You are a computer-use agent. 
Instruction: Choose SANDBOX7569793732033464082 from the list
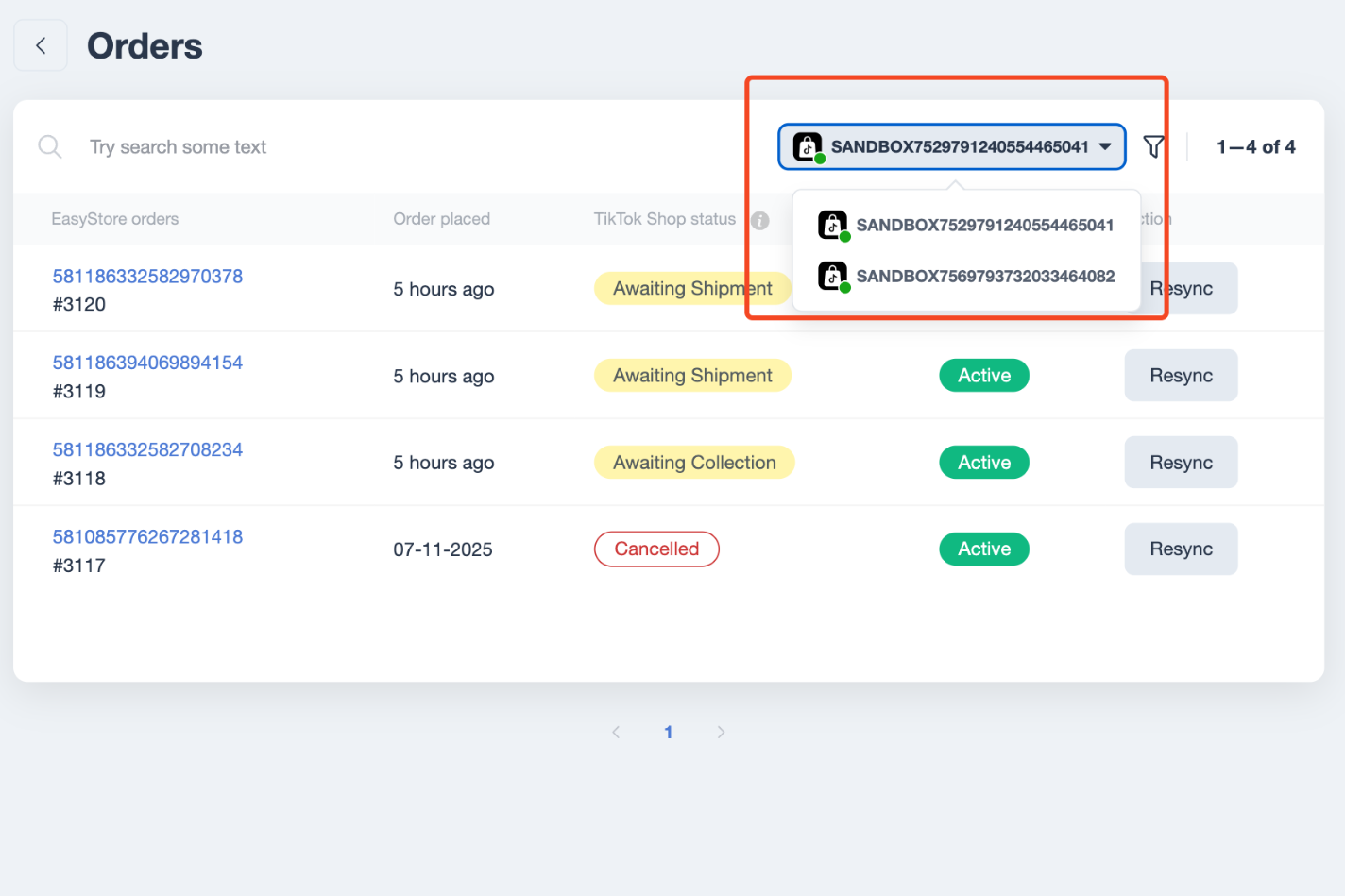984,276
